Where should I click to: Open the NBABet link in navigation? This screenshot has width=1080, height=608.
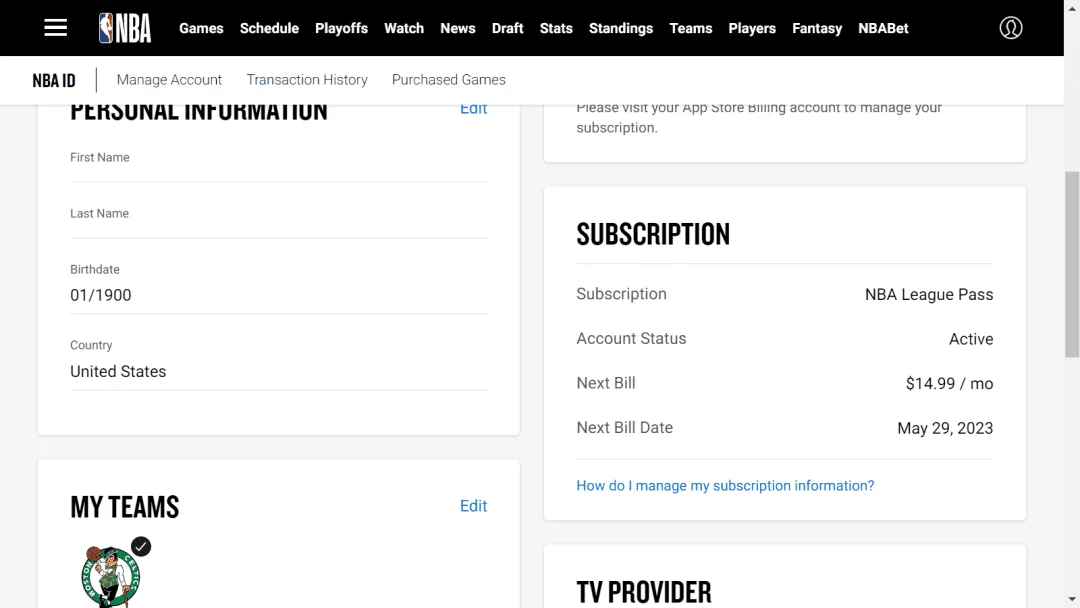[x=883, y=28]
